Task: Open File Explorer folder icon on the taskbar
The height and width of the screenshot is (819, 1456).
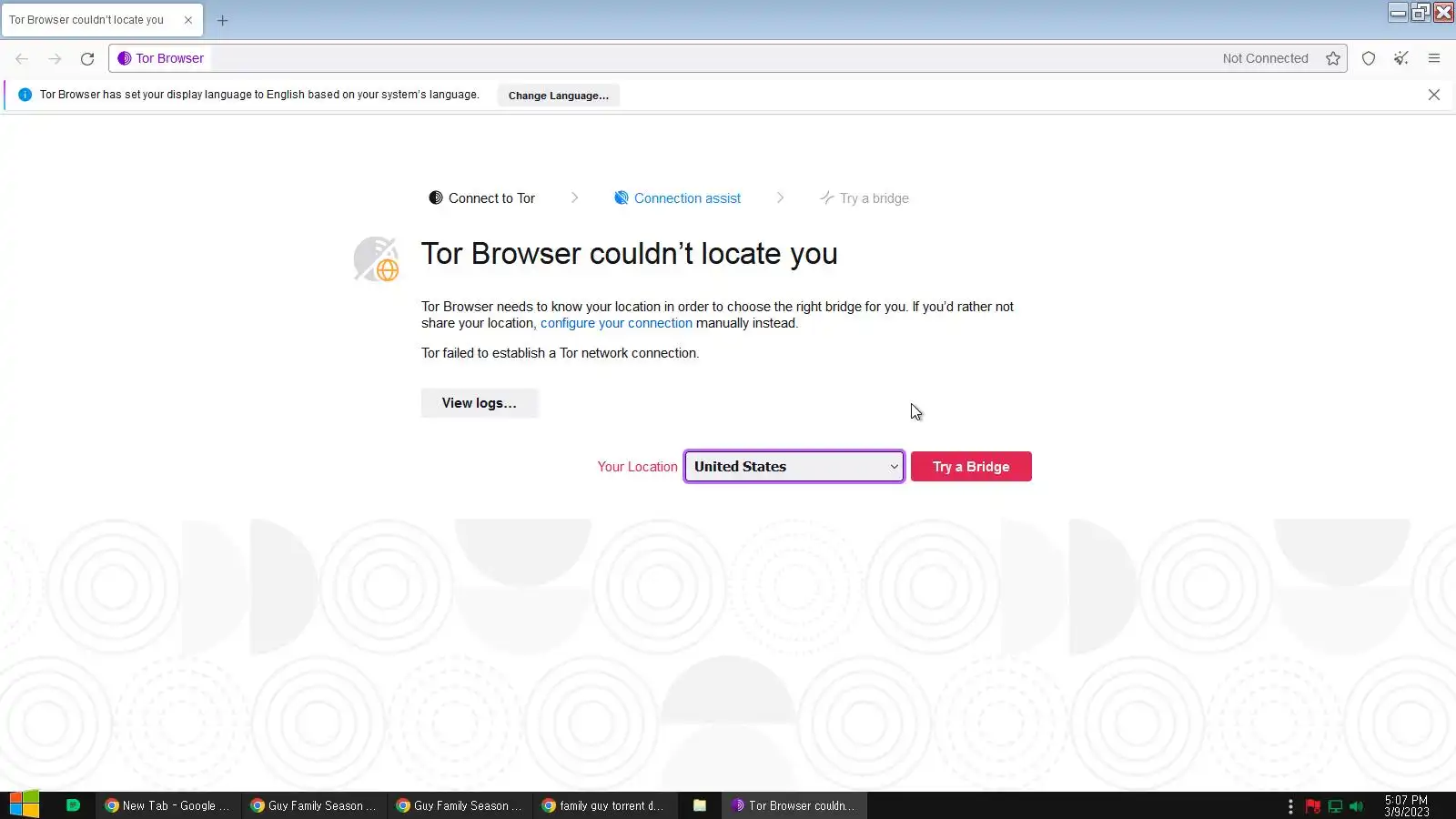Action: pyautogui.click(x=700, y=805)
